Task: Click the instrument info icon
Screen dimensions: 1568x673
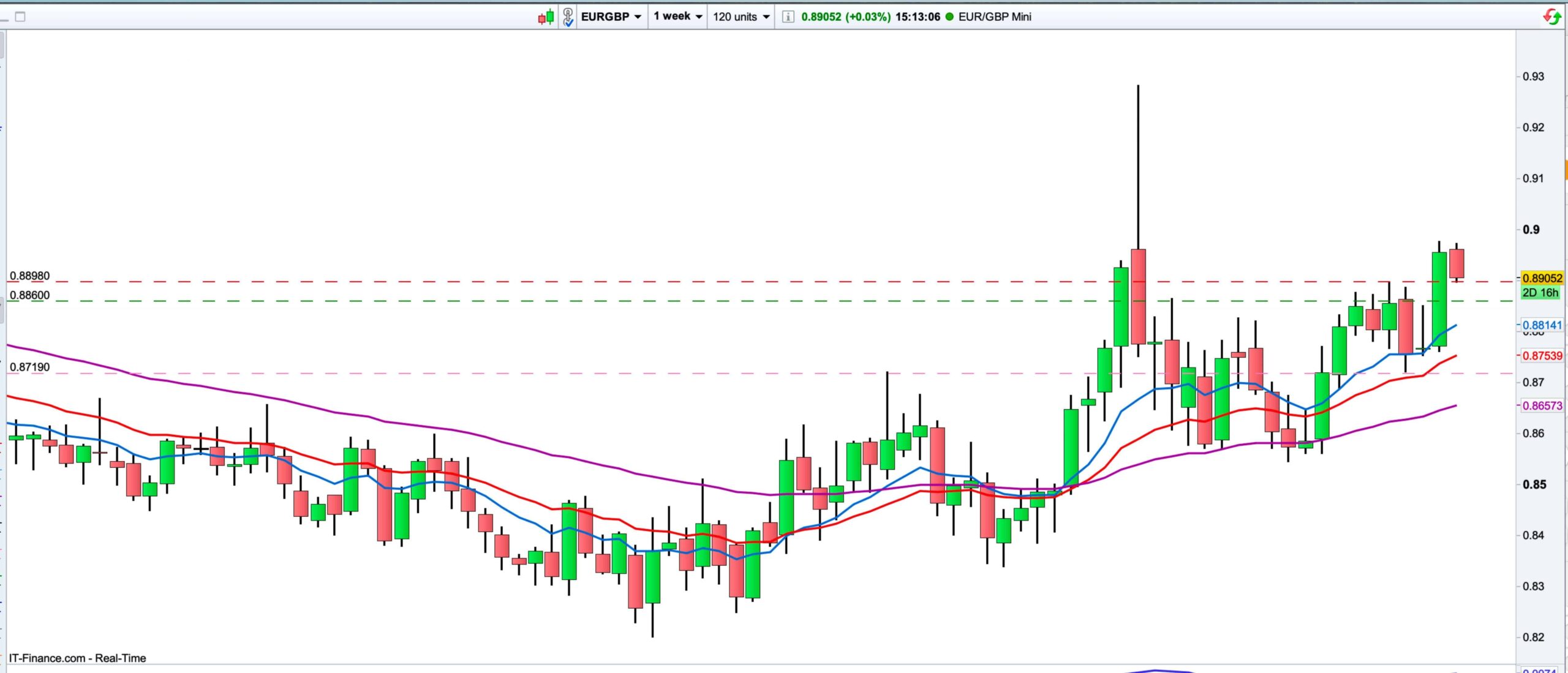Action: click(788, 17)
